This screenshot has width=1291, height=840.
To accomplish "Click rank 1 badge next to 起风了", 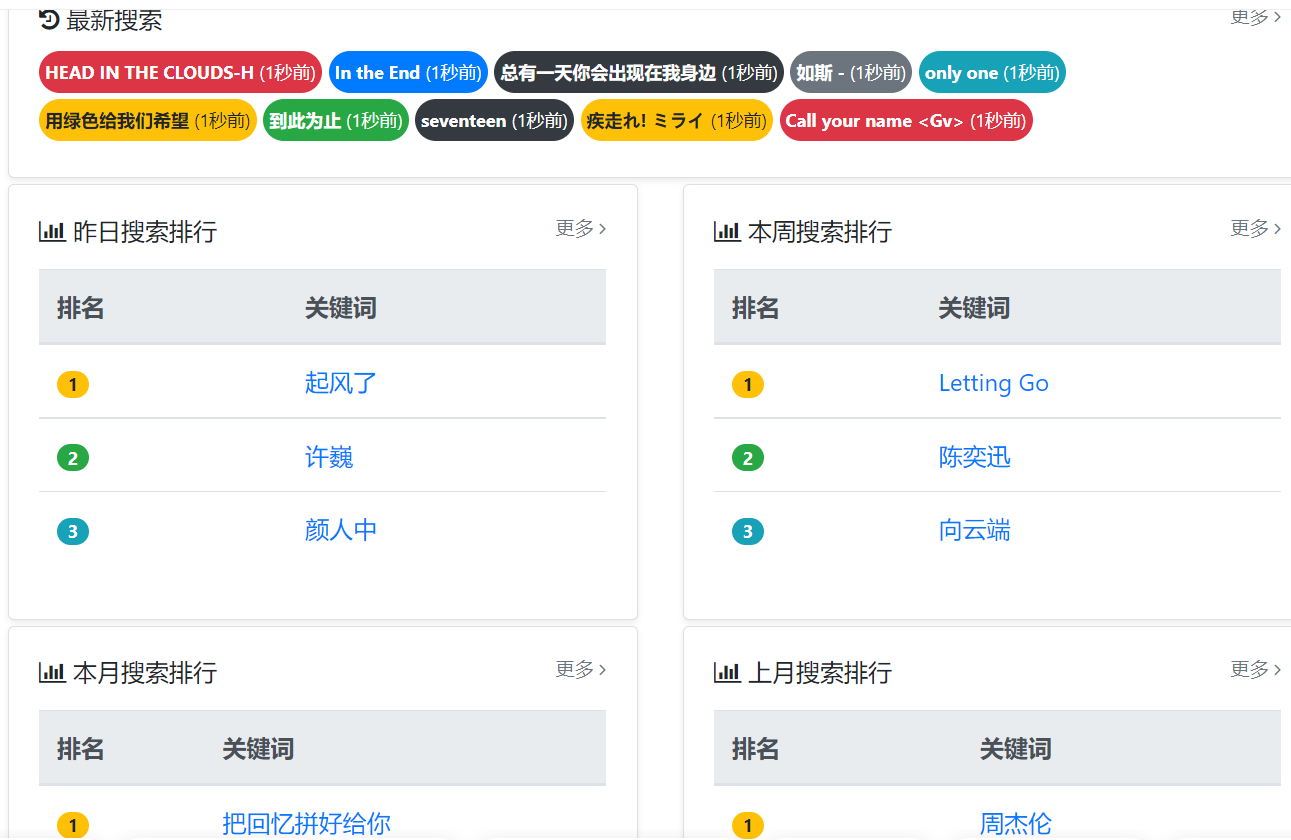I will click(73, 384).
